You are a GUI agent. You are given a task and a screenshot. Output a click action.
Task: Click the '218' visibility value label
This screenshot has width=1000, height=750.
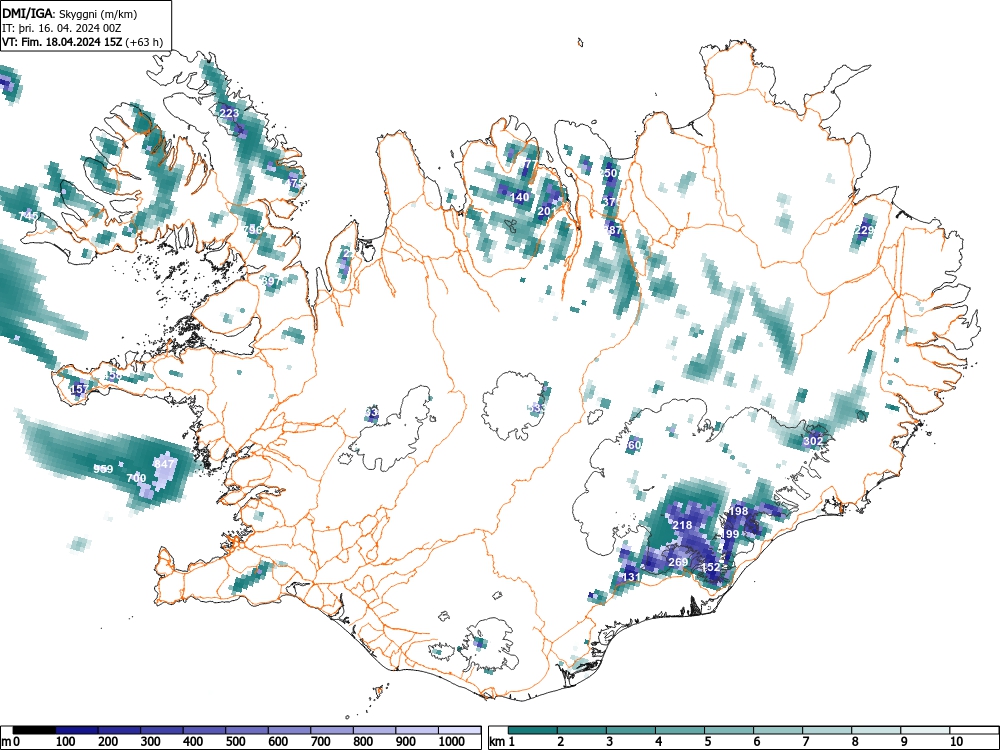click(682, 525)
